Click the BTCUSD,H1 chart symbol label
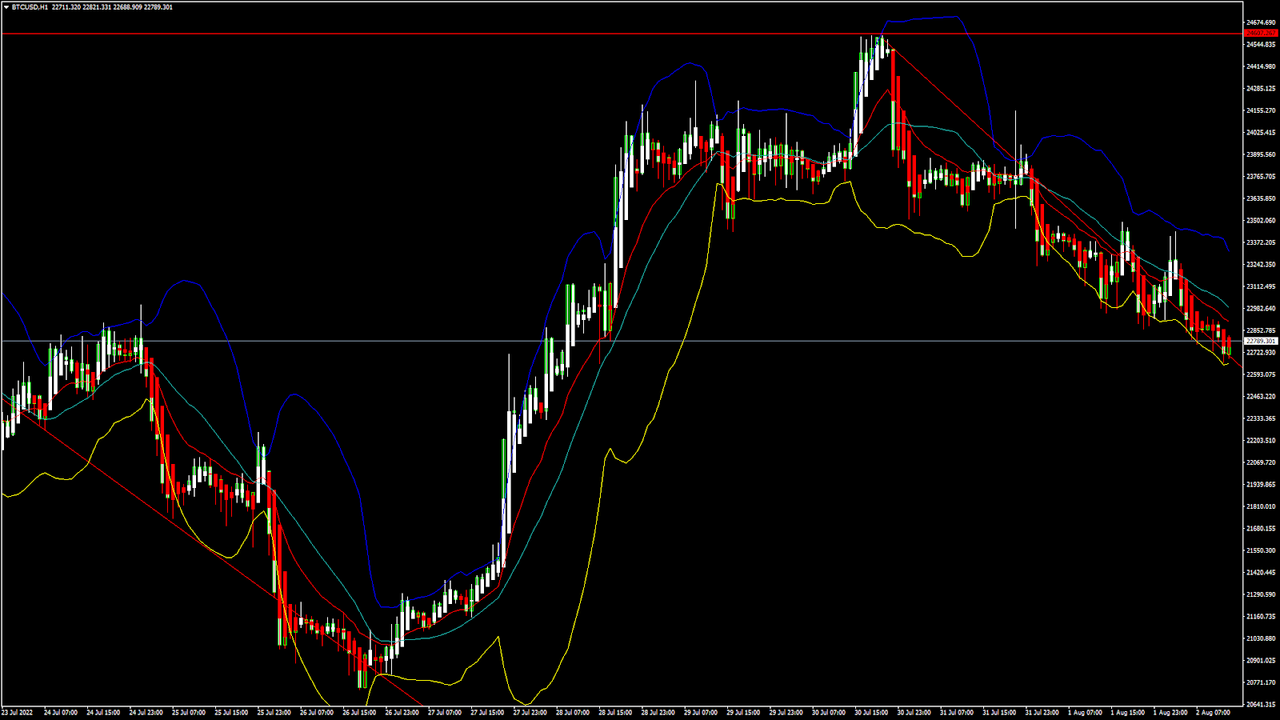1280x720 pixels. [x=31, y=7]
